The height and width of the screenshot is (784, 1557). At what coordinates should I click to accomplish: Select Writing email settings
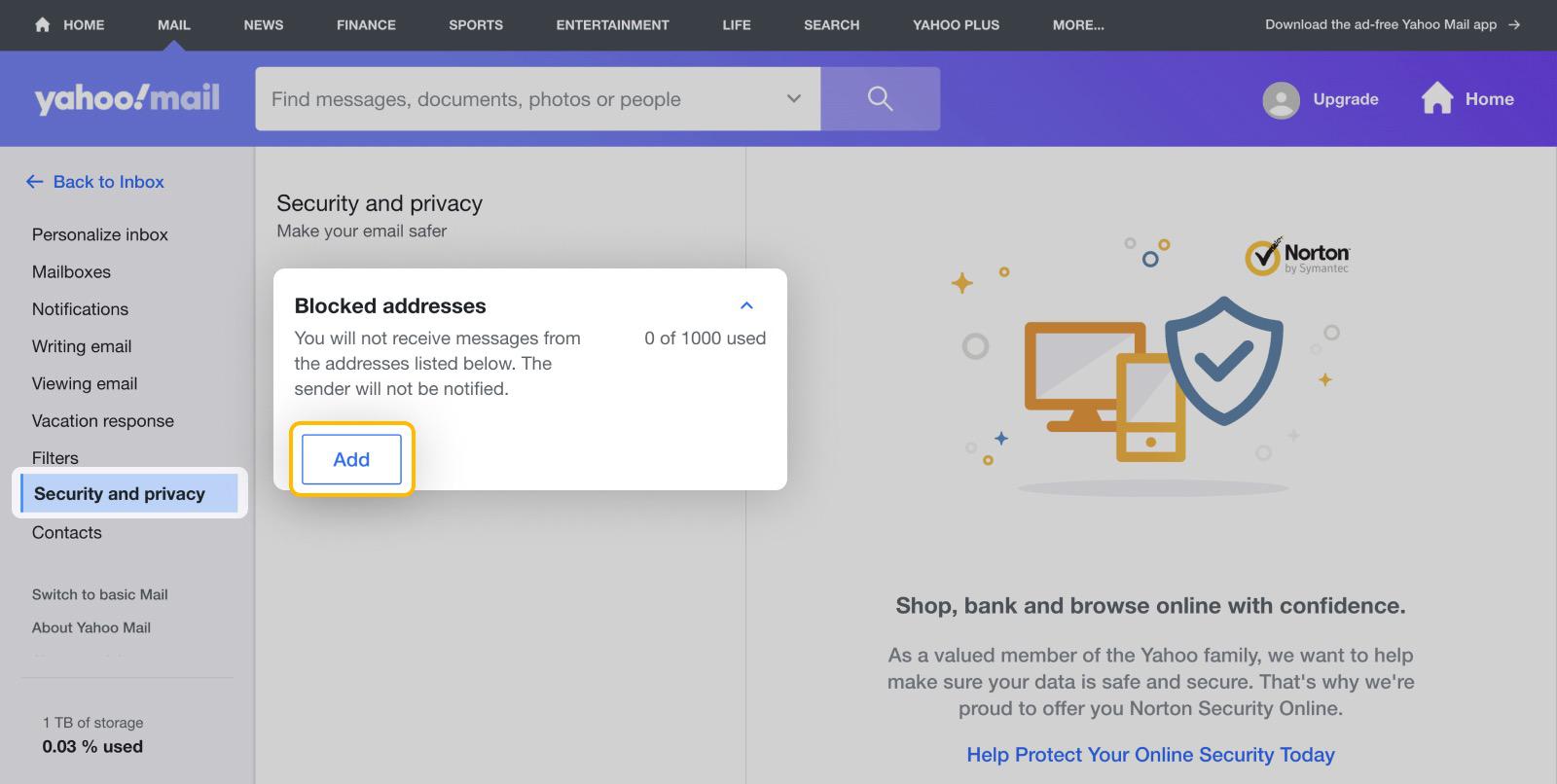coord(82,346)
